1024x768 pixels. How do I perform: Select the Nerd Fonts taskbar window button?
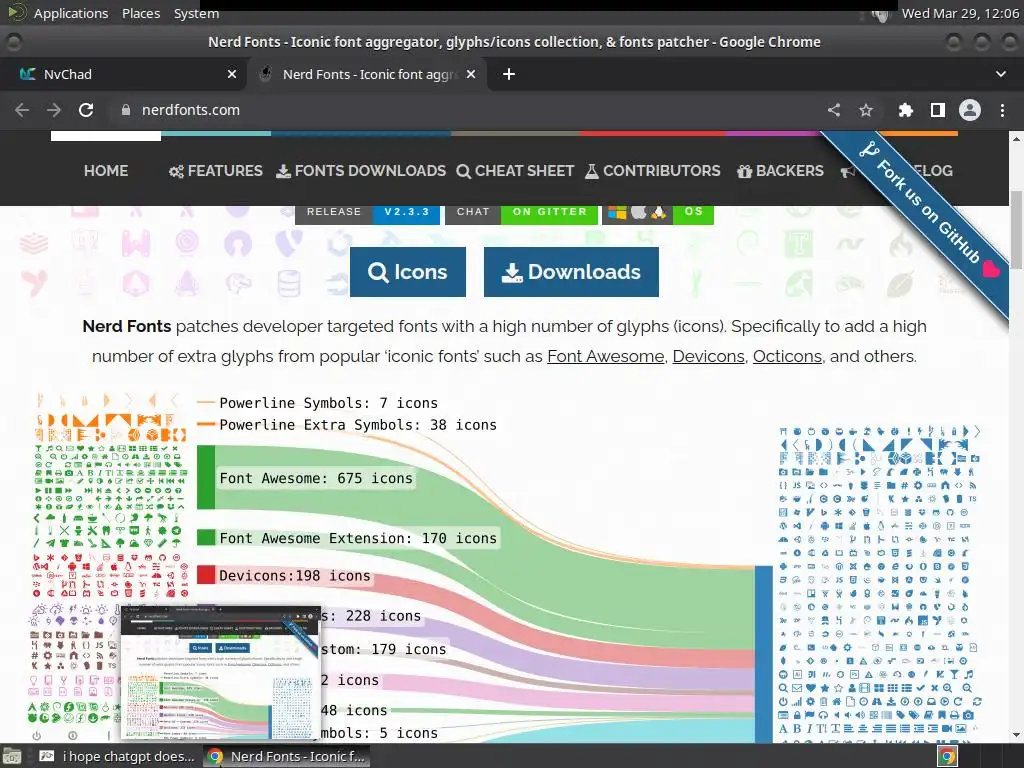287,756
